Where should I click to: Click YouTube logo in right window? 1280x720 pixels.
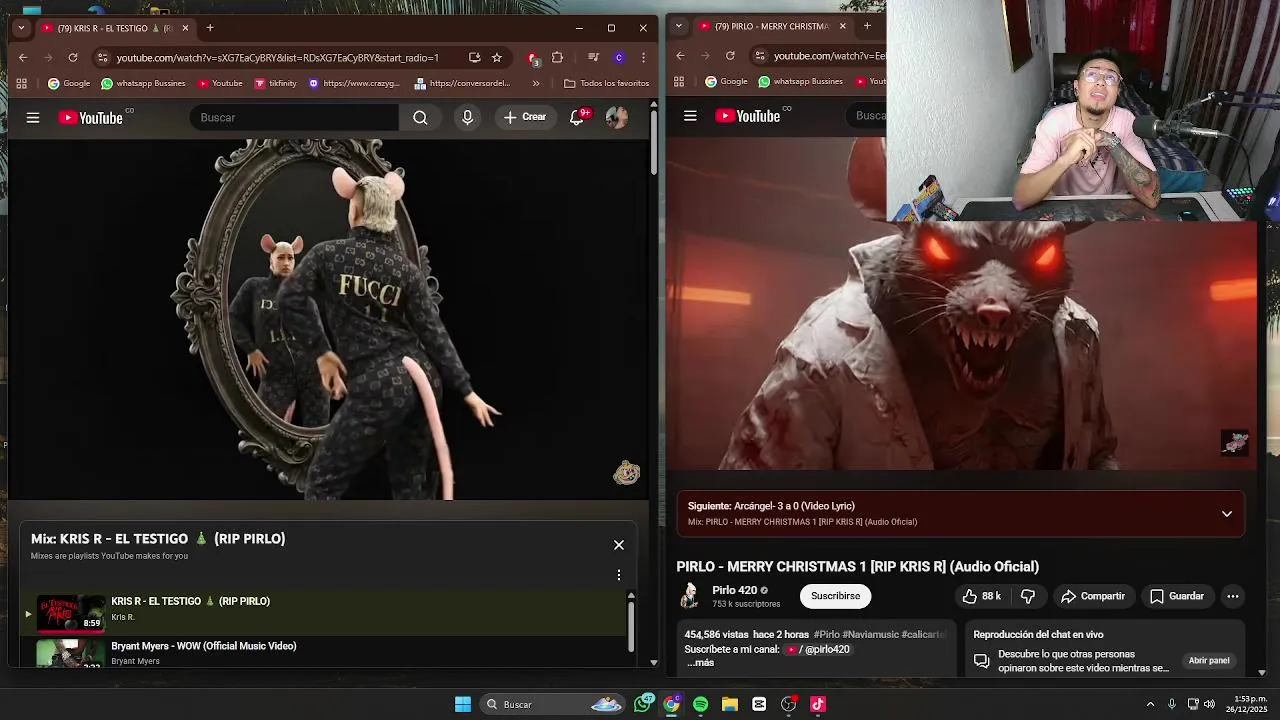(x=748, y=117)
